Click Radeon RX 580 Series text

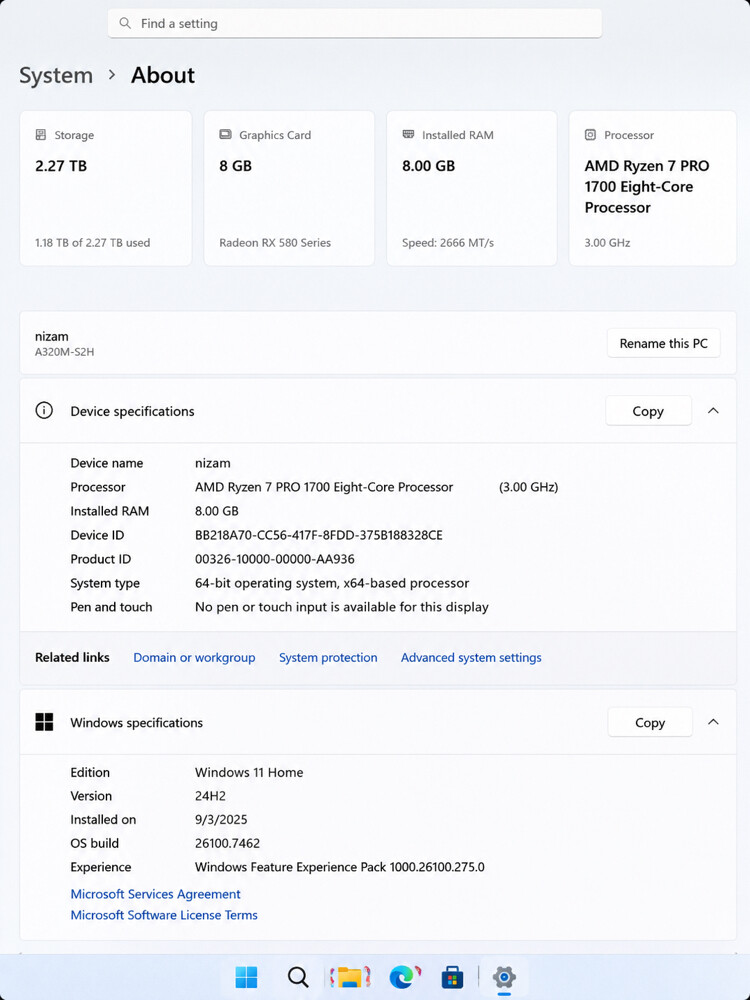point(275,243)
